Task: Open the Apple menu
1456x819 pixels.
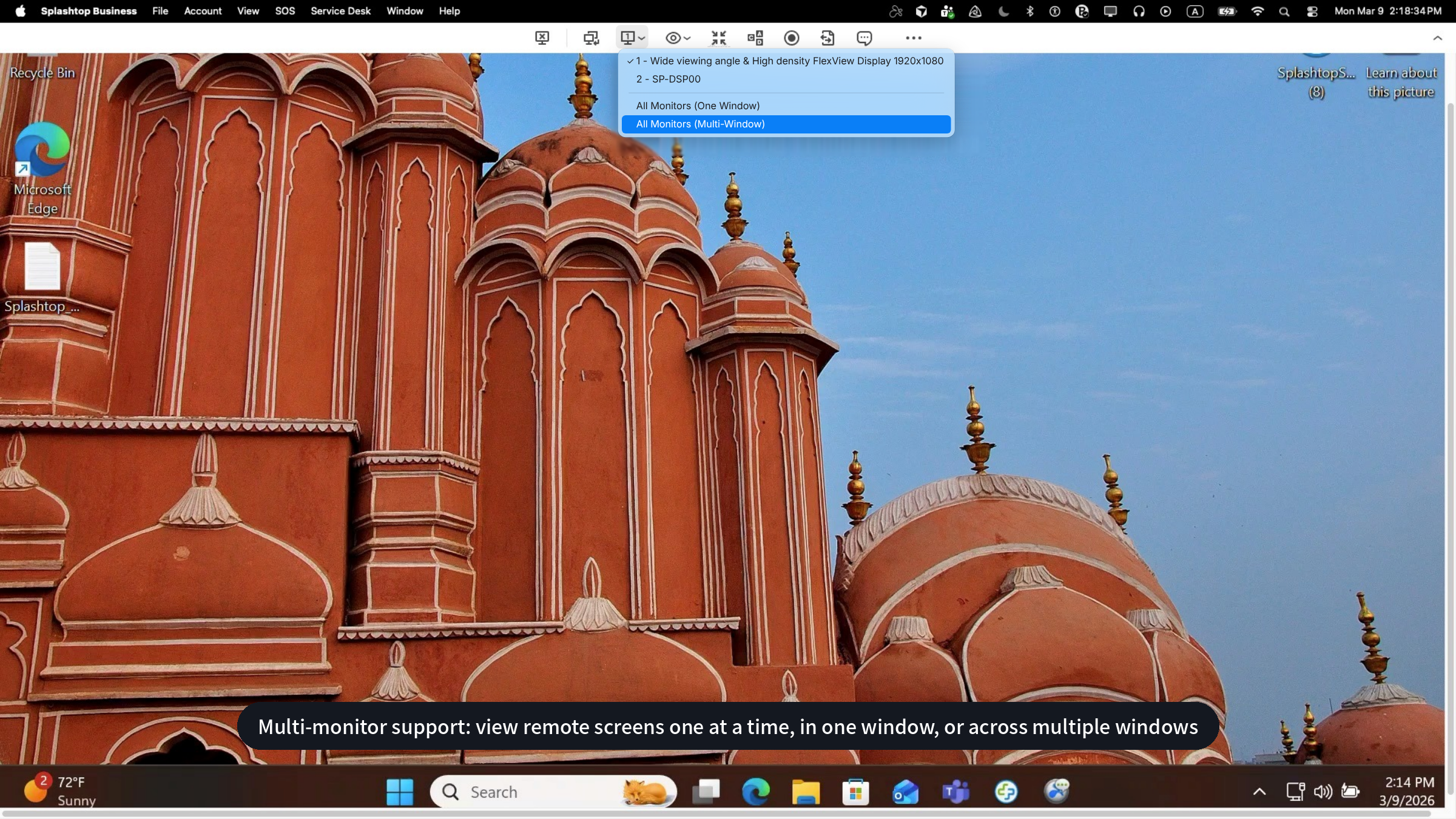Action: (x=20, y=11)
